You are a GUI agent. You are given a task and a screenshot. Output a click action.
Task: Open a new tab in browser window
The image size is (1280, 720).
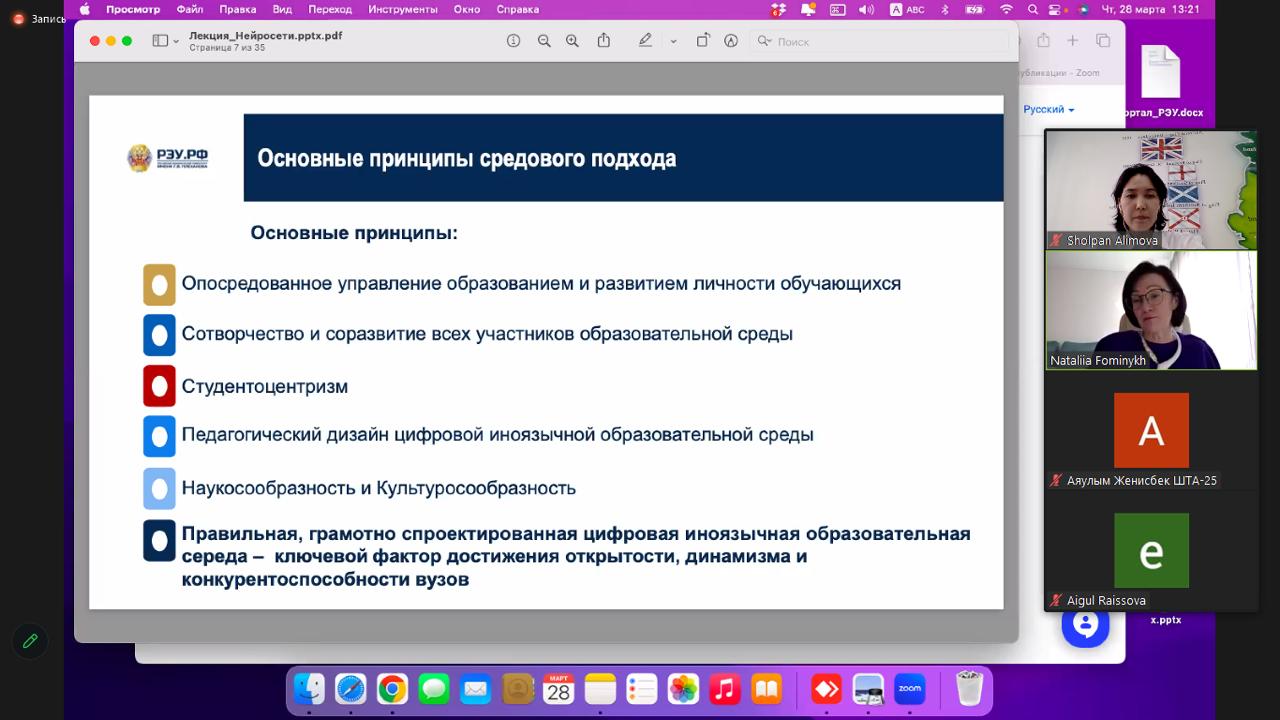[x=1072, y=41]
